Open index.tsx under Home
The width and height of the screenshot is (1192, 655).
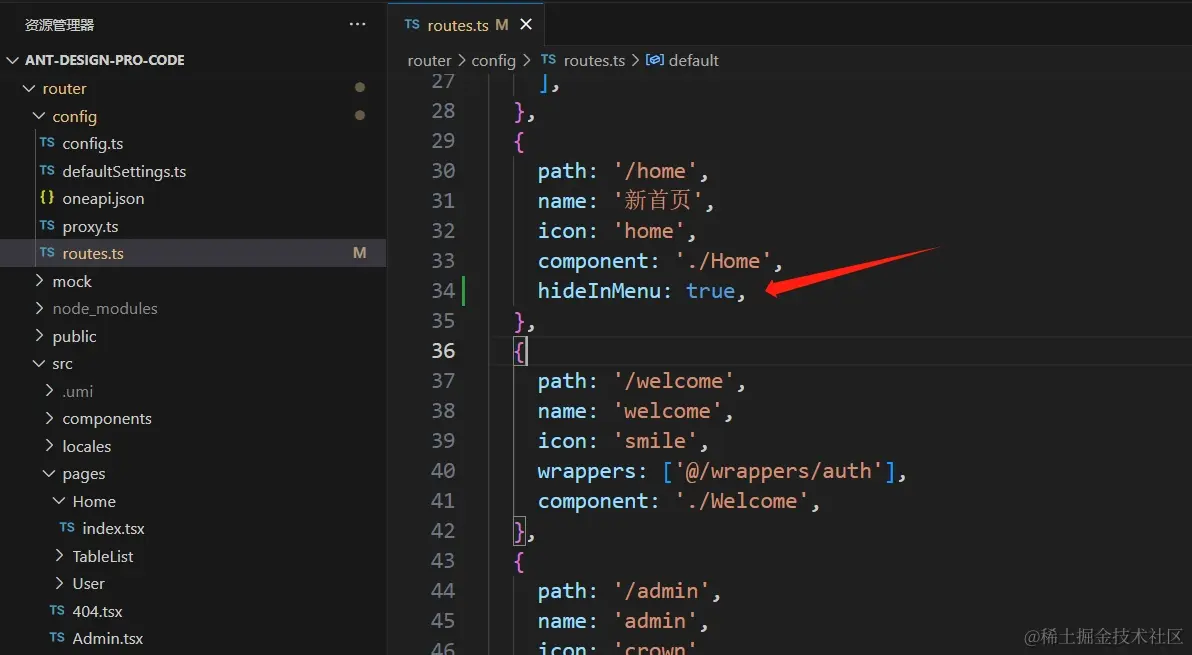click(113, 528)
